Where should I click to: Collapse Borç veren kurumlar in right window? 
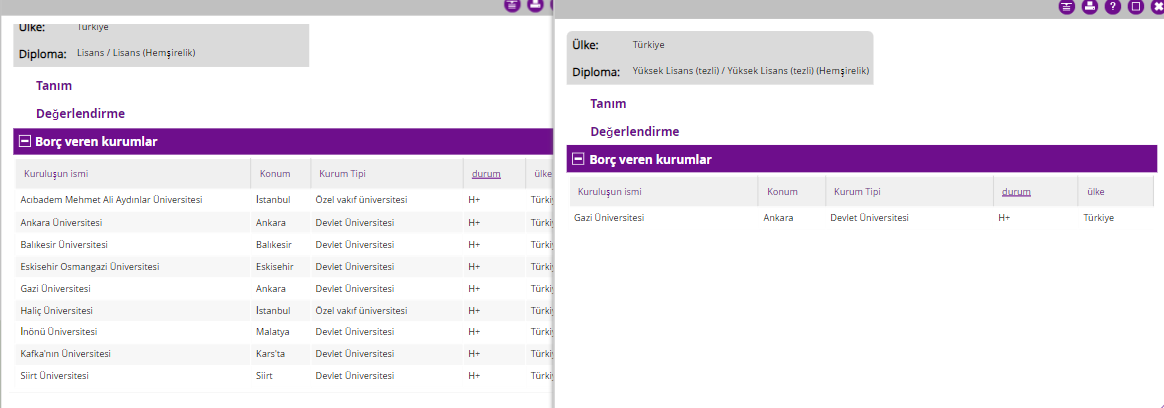579,159
